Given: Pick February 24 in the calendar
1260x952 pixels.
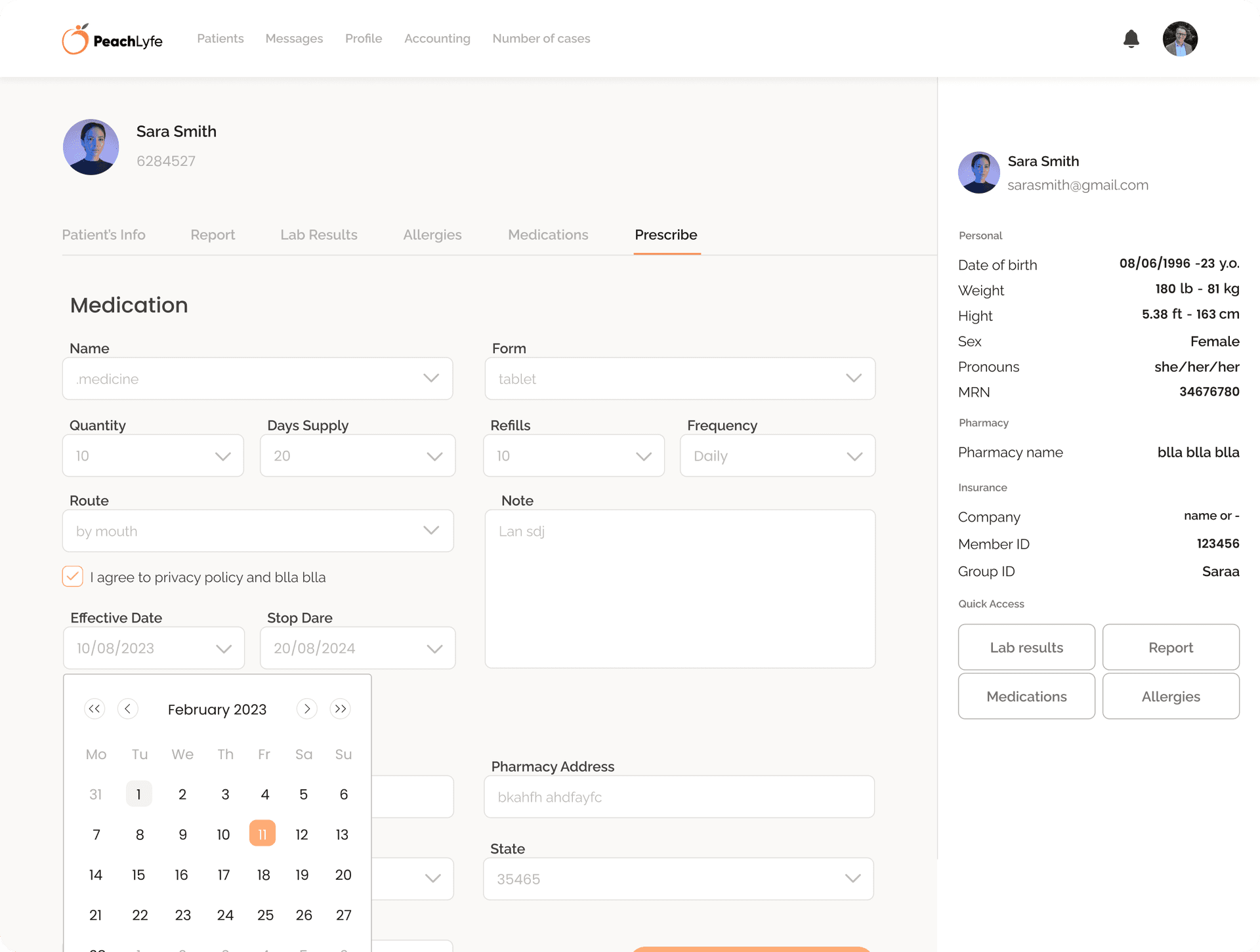Looking at the screenshot, I should [225, 915].
